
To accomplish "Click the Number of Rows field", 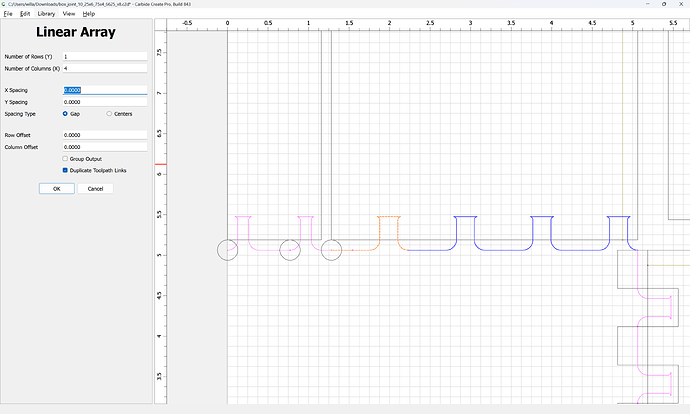I will (105, 56).
